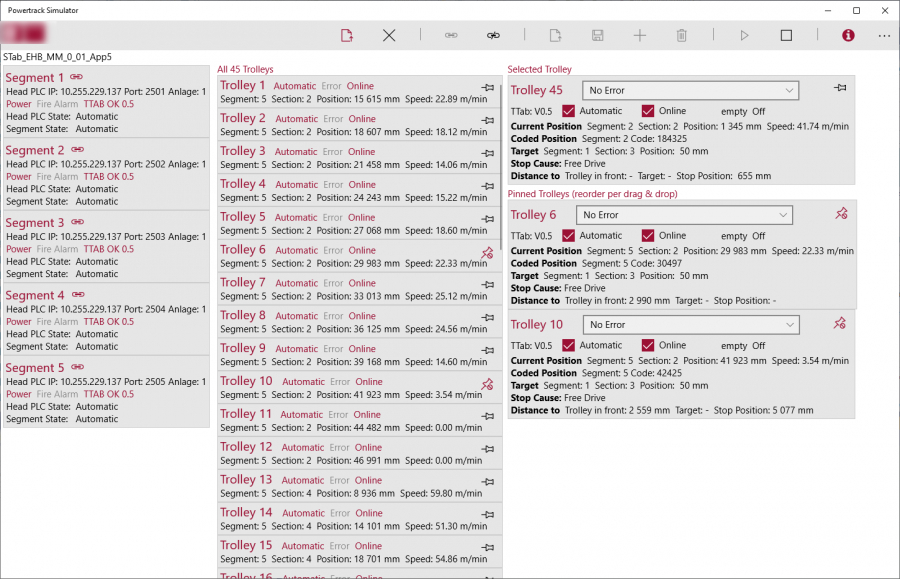Toggle Automatic checkbox for Trolley 10

coord(569,345)
